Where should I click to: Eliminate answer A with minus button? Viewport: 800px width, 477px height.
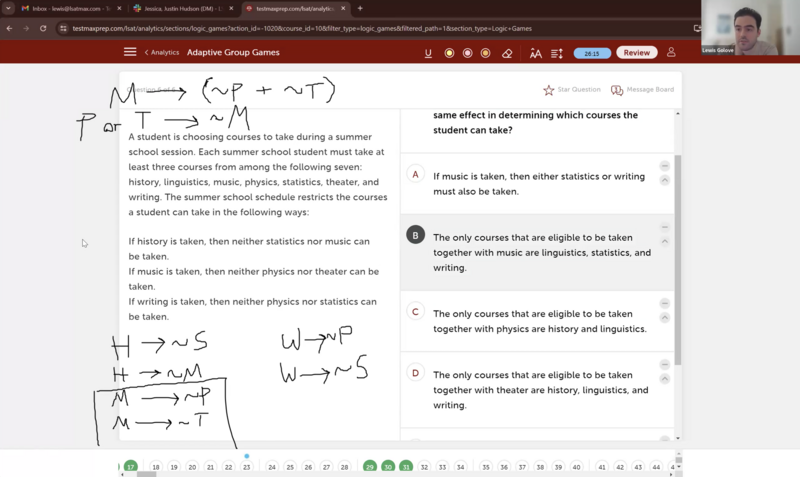click(665, 166)
